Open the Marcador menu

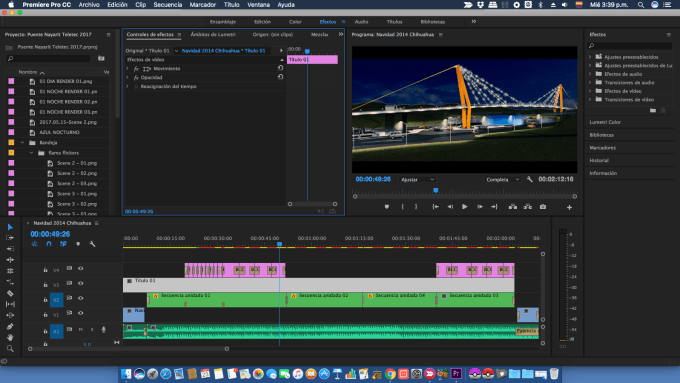[x=203, y=5]
